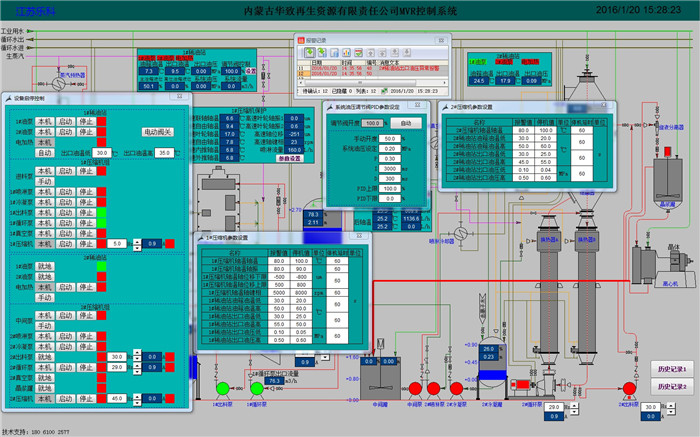Click the 电动阀关 button
This screenshot has width=700, height=437.
157,131
